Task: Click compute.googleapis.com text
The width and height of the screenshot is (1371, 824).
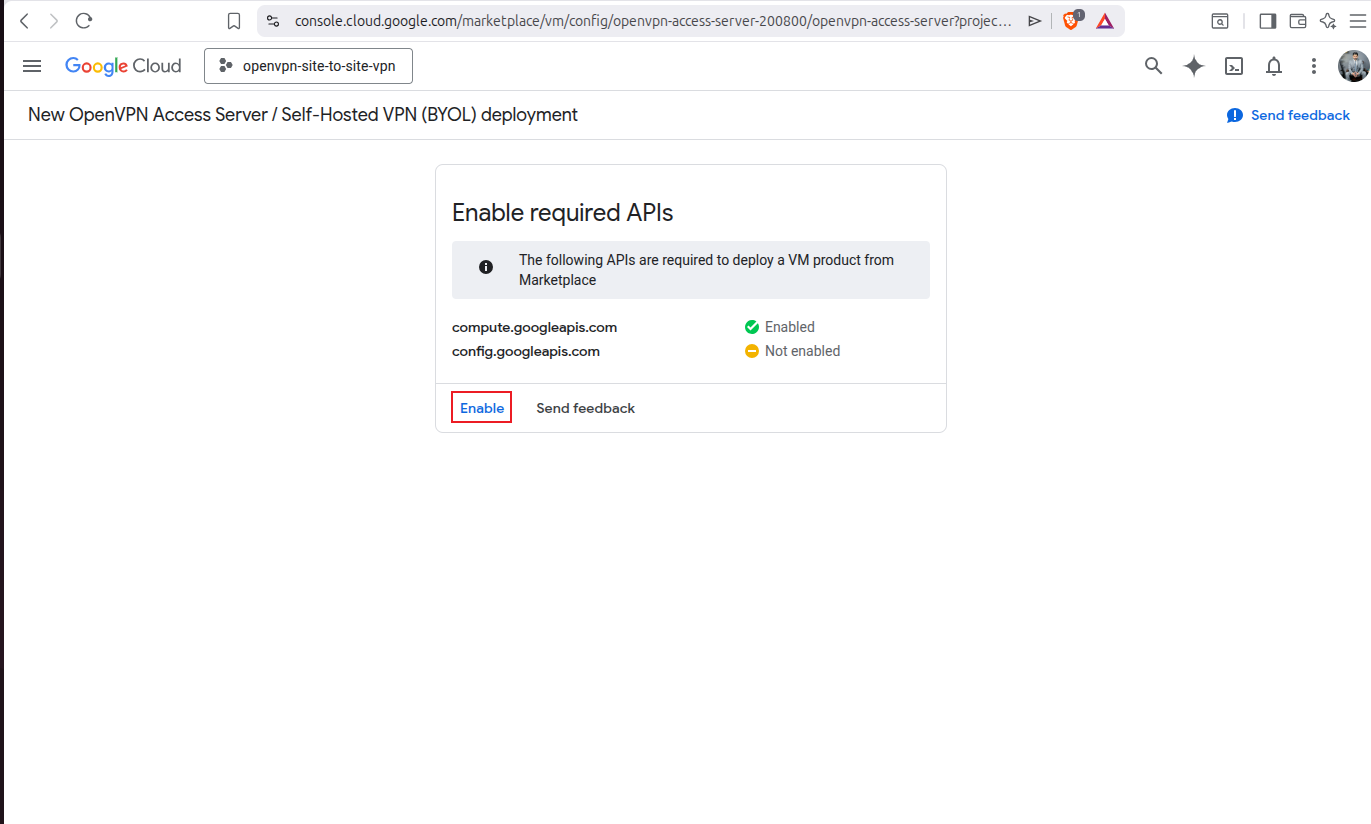Action: point(534,327)
